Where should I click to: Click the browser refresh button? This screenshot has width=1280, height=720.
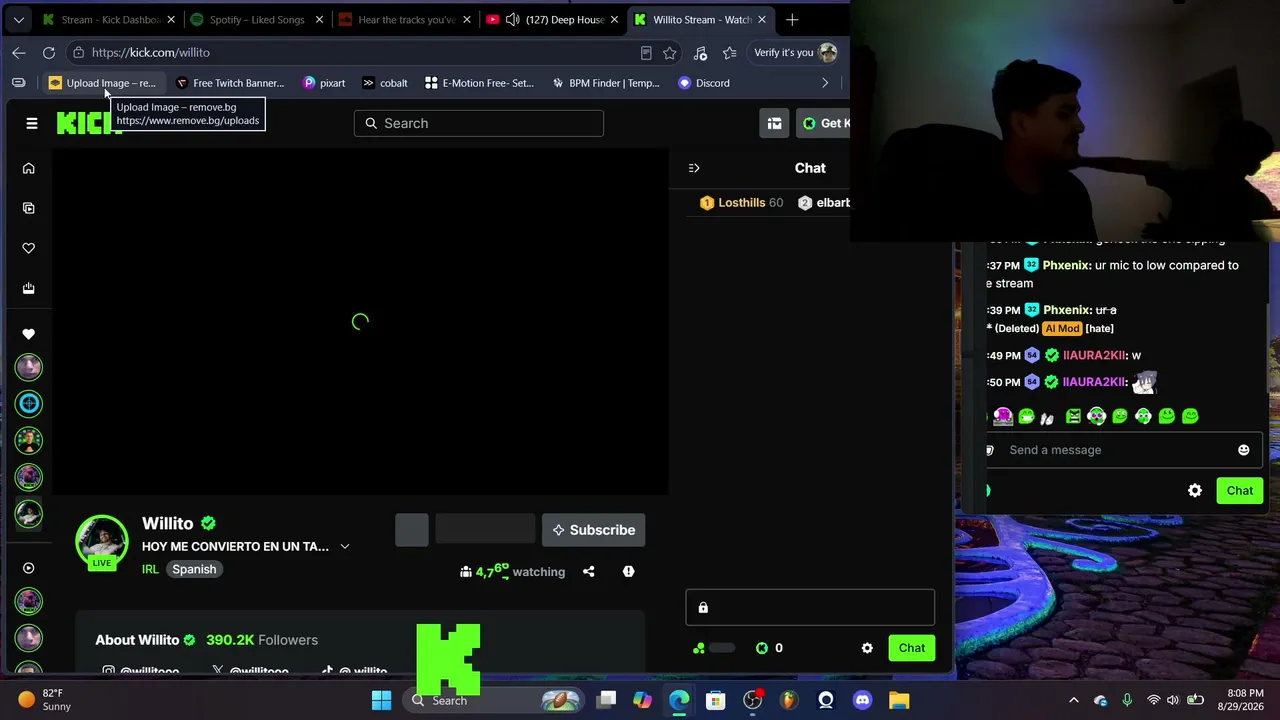[x=49, y=52]
